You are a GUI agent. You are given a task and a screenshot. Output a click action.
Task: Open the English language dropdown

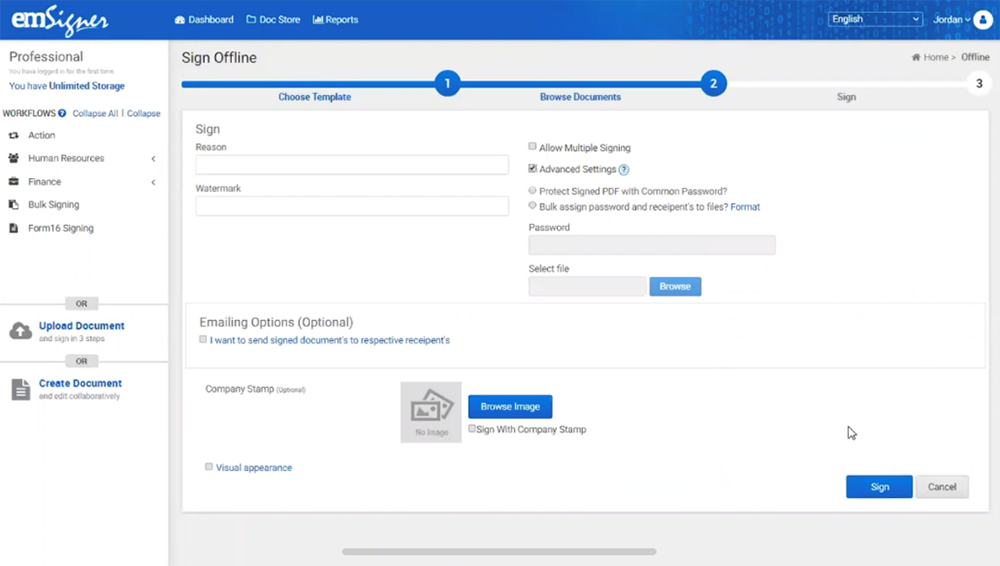click(875, 19)
